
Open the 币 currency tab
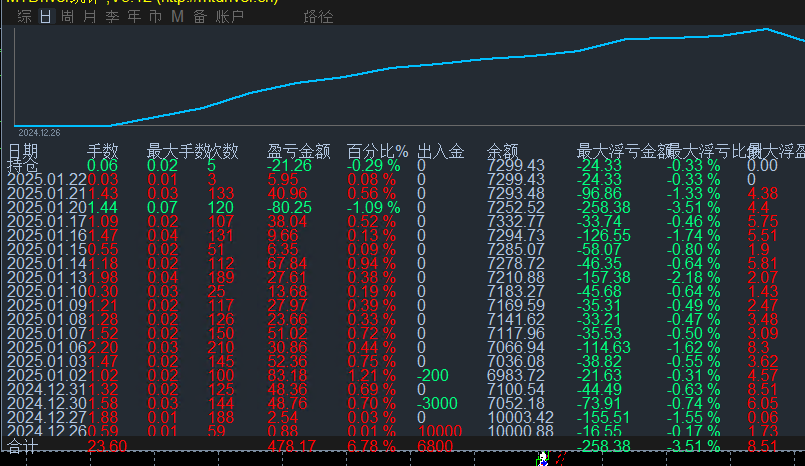click(x=156, y=16)
